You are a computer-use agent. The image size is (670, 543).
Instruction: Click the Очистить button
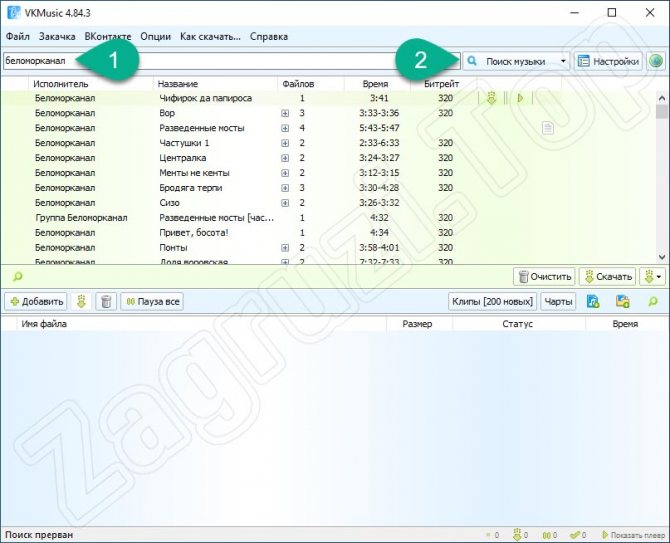[x=544, y=277]
